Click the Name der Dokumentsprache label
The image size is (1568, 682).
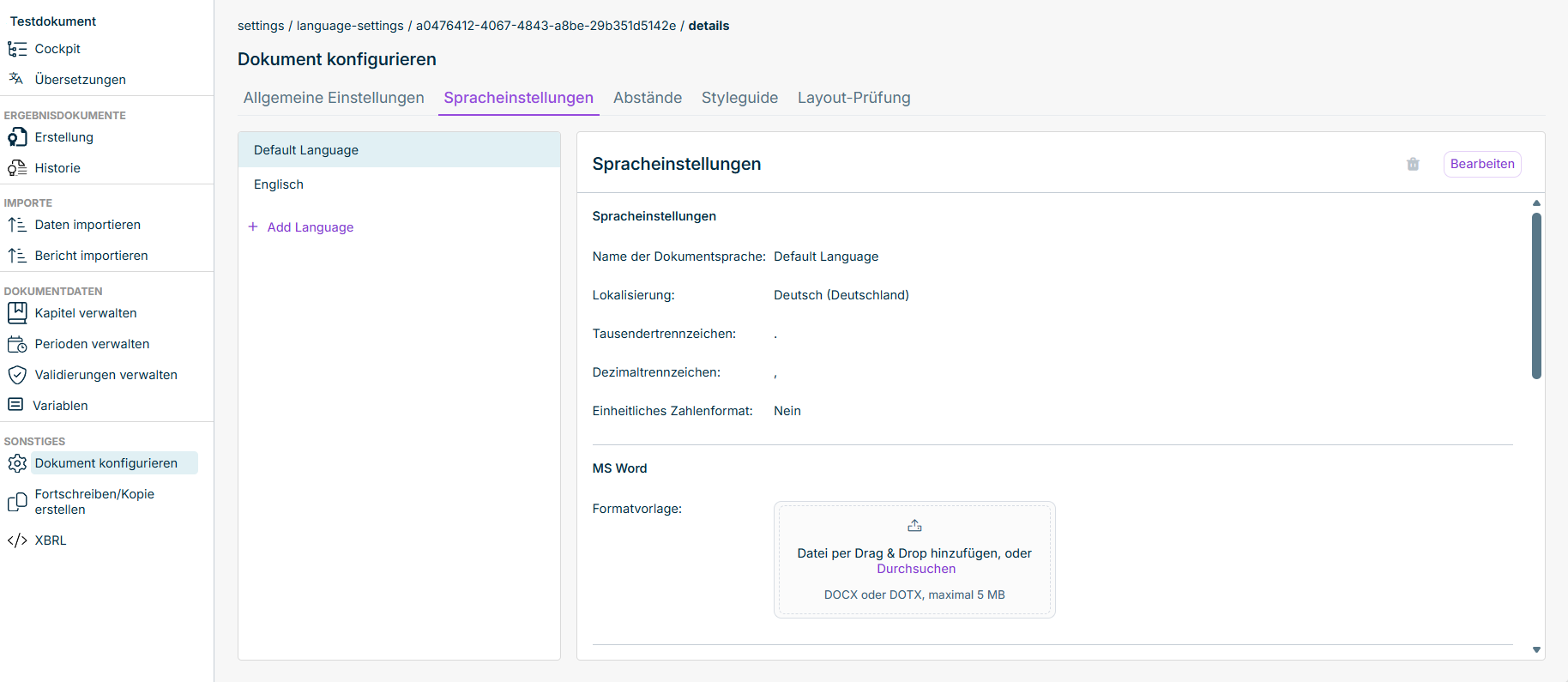[678, 257]
